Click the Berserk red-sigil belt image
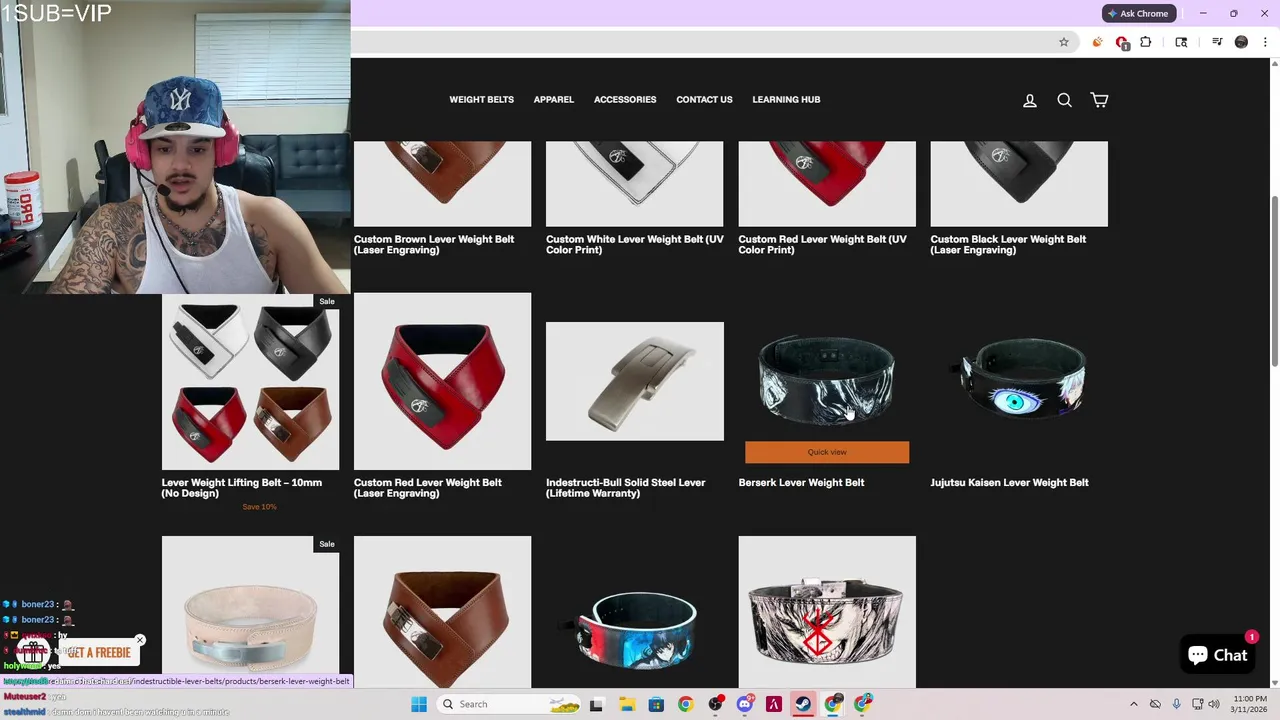This screenshot has width=1280, height=720. (827, 612)
